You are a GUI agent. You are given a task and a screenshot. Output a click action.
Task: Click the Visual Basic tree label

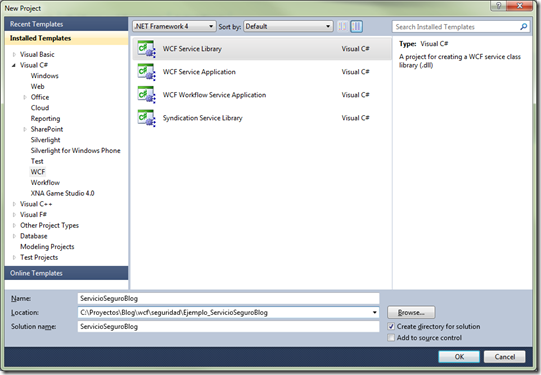[x=37, y=55]
